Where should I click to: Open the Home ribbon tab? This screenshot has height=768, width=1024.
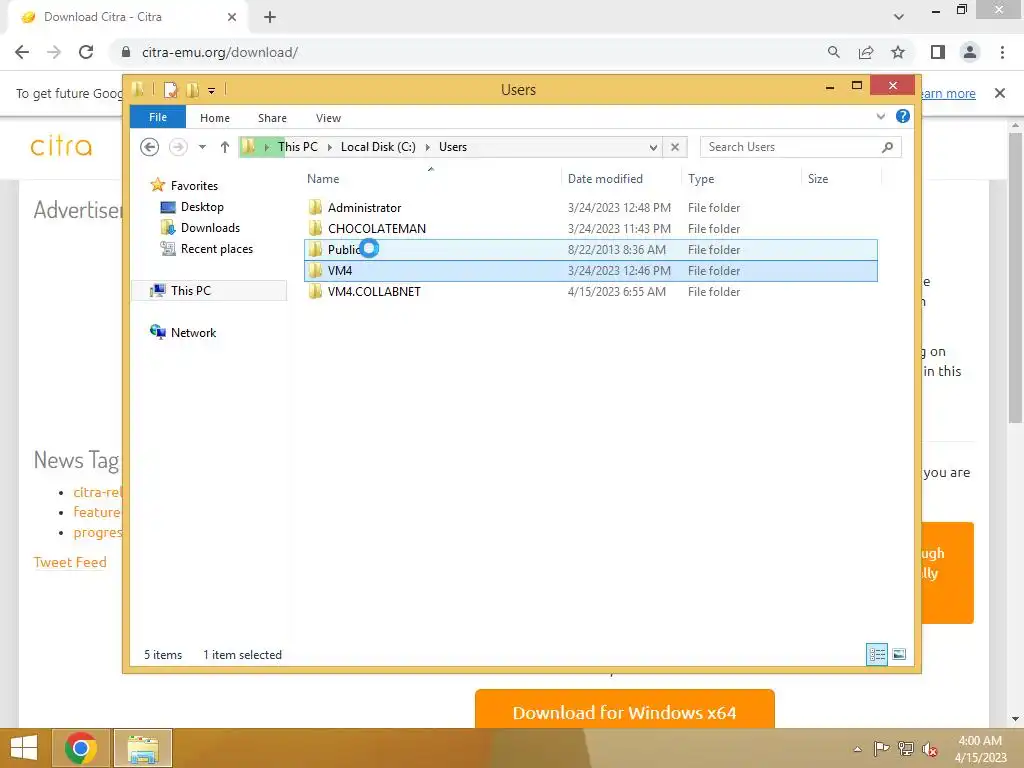(x=215, y=118)
